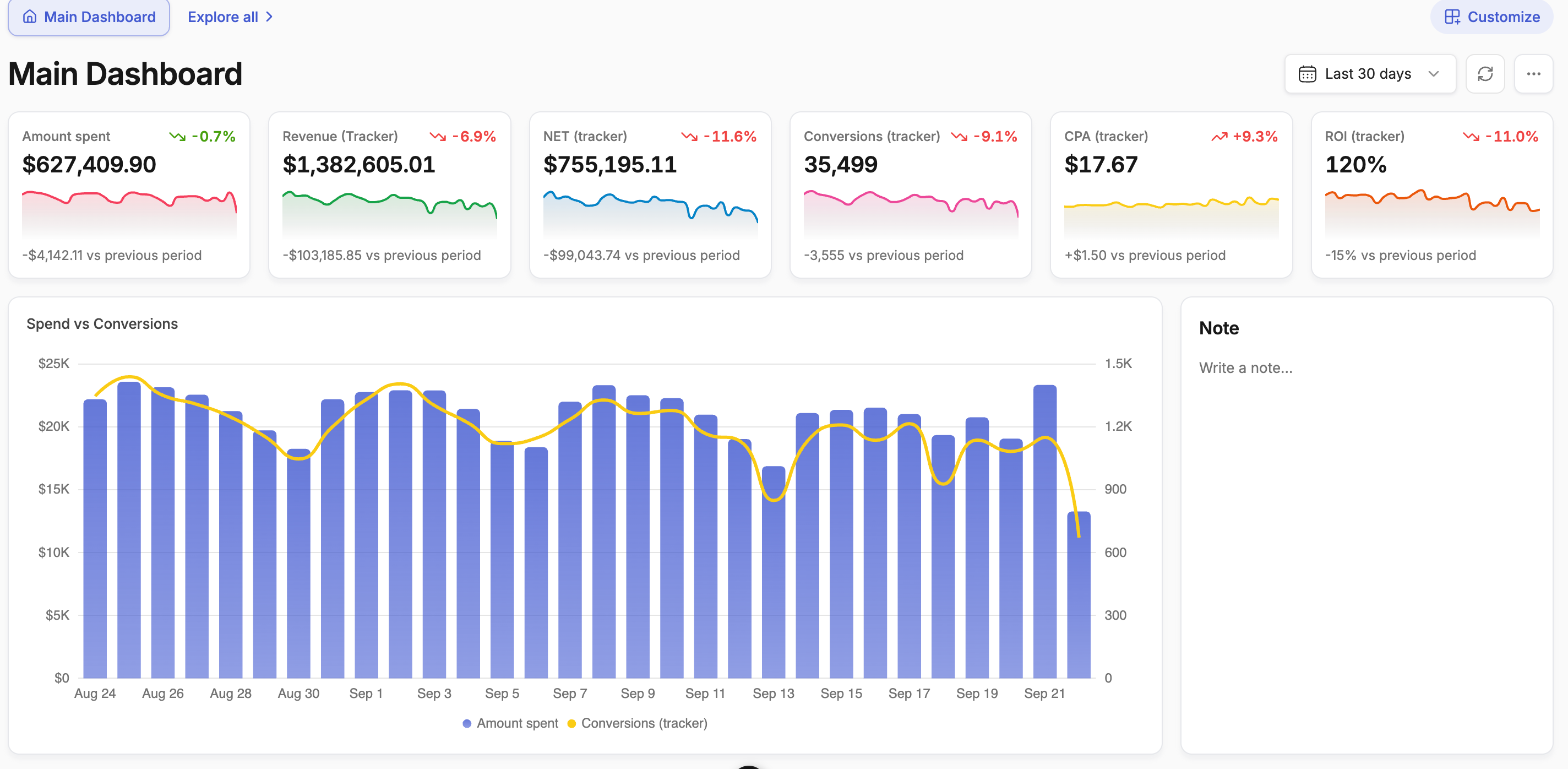
Task: Click the chevron next to Explore all
Action: click(269, 17)
